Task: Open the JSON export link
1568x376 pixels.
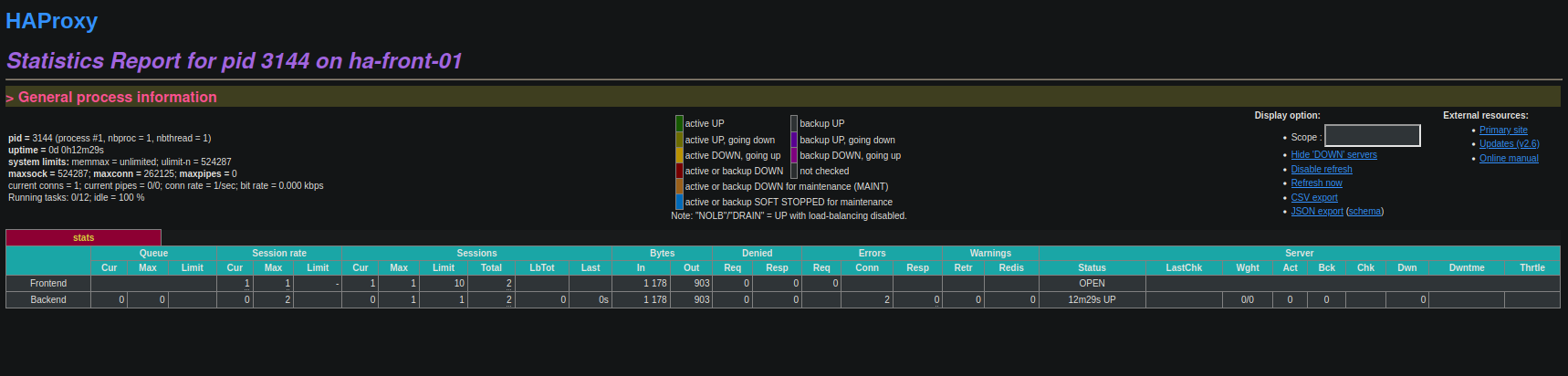Action: tap(1316, 212)
